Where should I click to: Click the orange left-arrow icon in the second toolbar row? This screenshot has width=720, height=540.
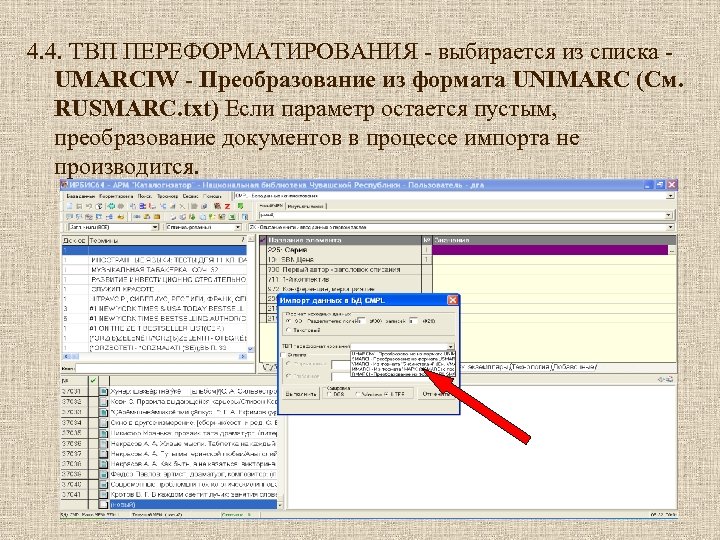[x=120, y=217]
